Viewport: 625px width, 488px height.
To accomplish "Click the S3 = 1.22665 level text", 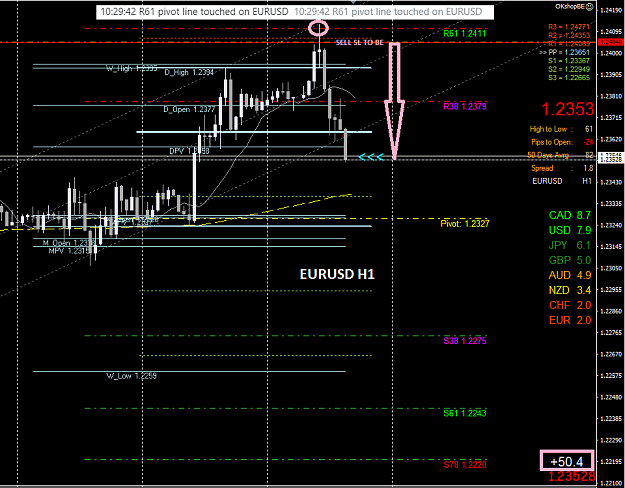I will (x=569, y=77).
